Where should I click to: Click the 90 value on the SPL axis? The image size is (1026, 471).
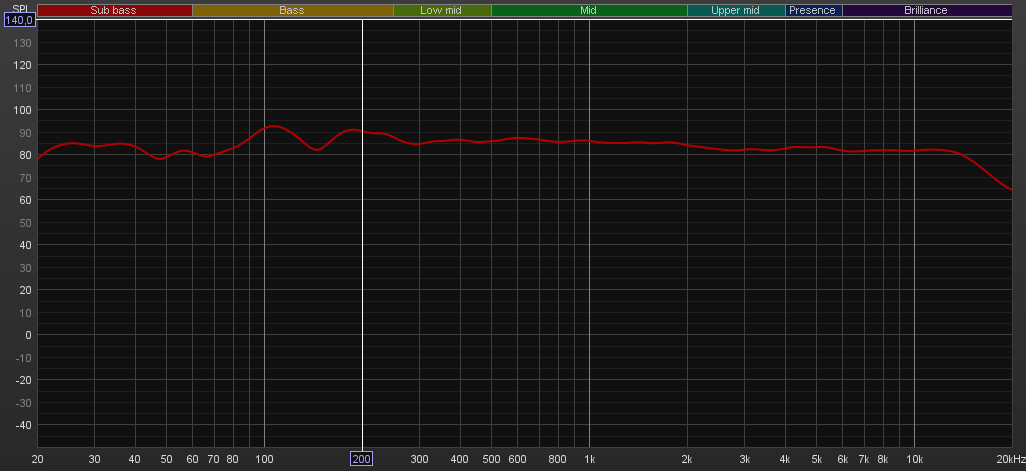[x=26, y=133]
